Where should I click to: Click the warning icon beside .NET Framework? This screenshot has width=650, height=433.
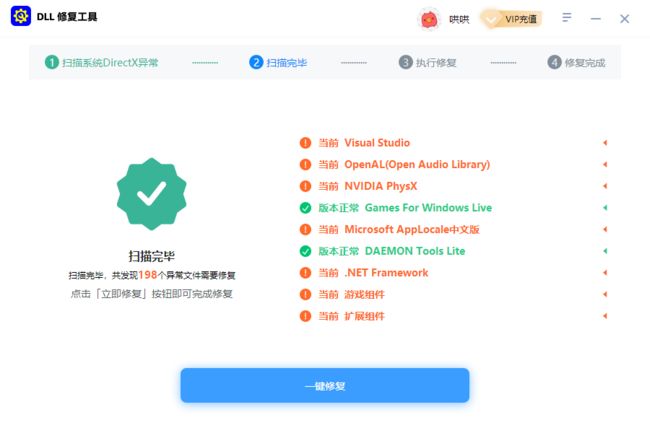click(x=306, y=273)
